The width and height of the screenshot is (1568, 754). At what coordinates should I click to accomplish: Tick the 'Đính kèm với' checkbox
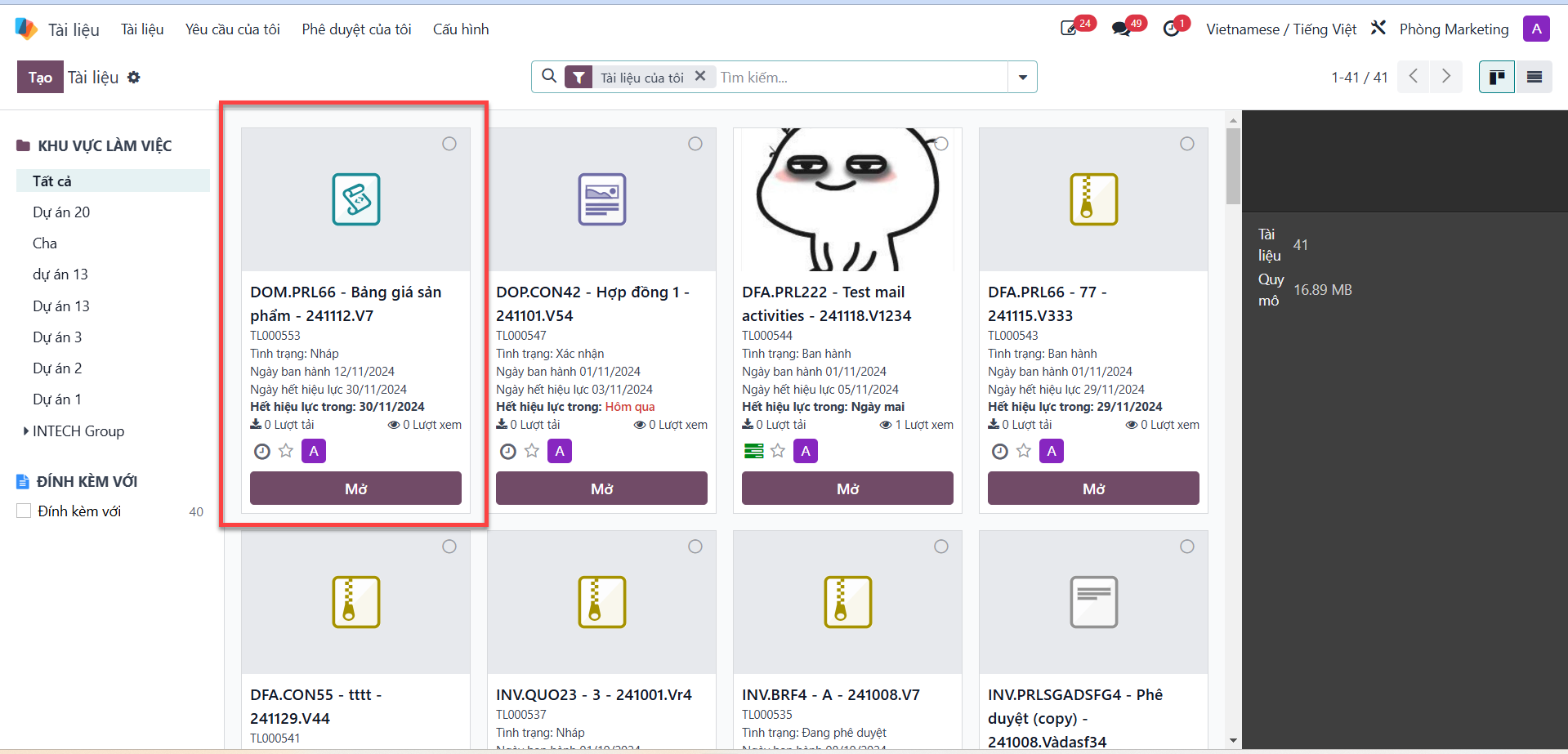24,511
